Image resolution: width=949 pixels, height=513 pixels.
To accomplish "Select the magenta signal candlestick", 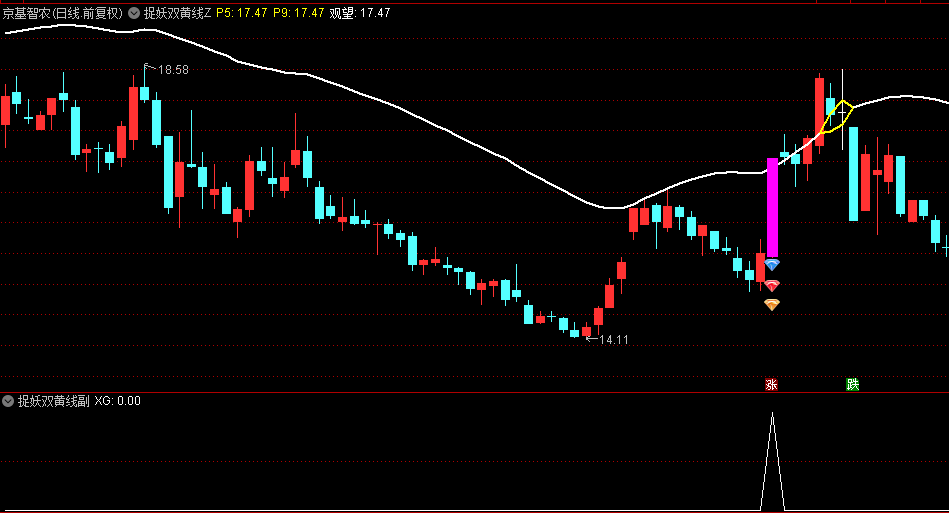I will tap(772, 207).
